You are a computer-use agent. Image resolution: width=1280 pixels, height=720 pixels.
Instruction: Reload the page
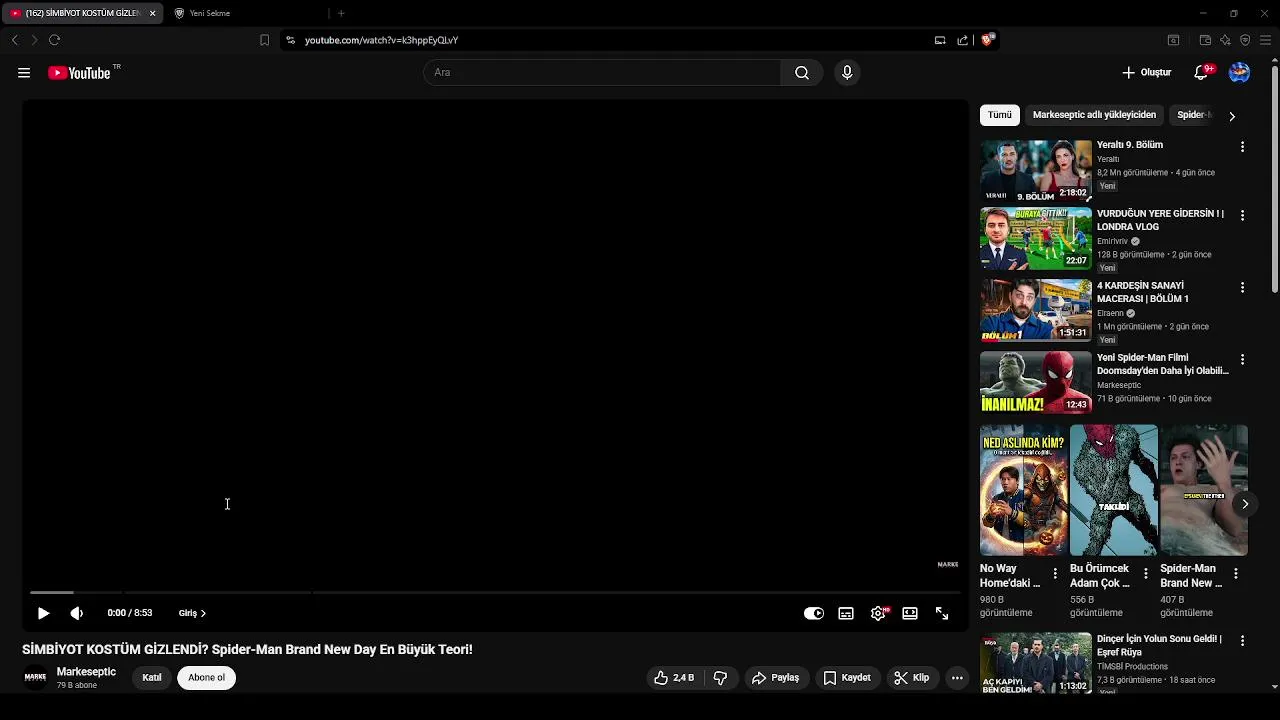click(54, 40)
